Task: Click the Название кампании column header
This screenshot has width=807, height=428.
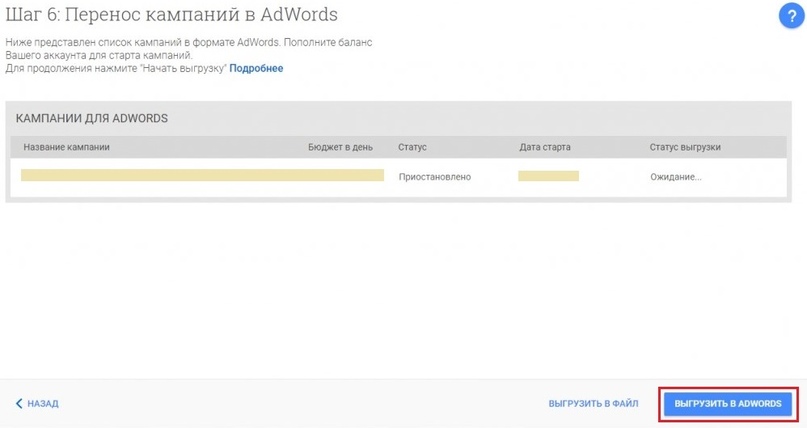Action: 66,147
